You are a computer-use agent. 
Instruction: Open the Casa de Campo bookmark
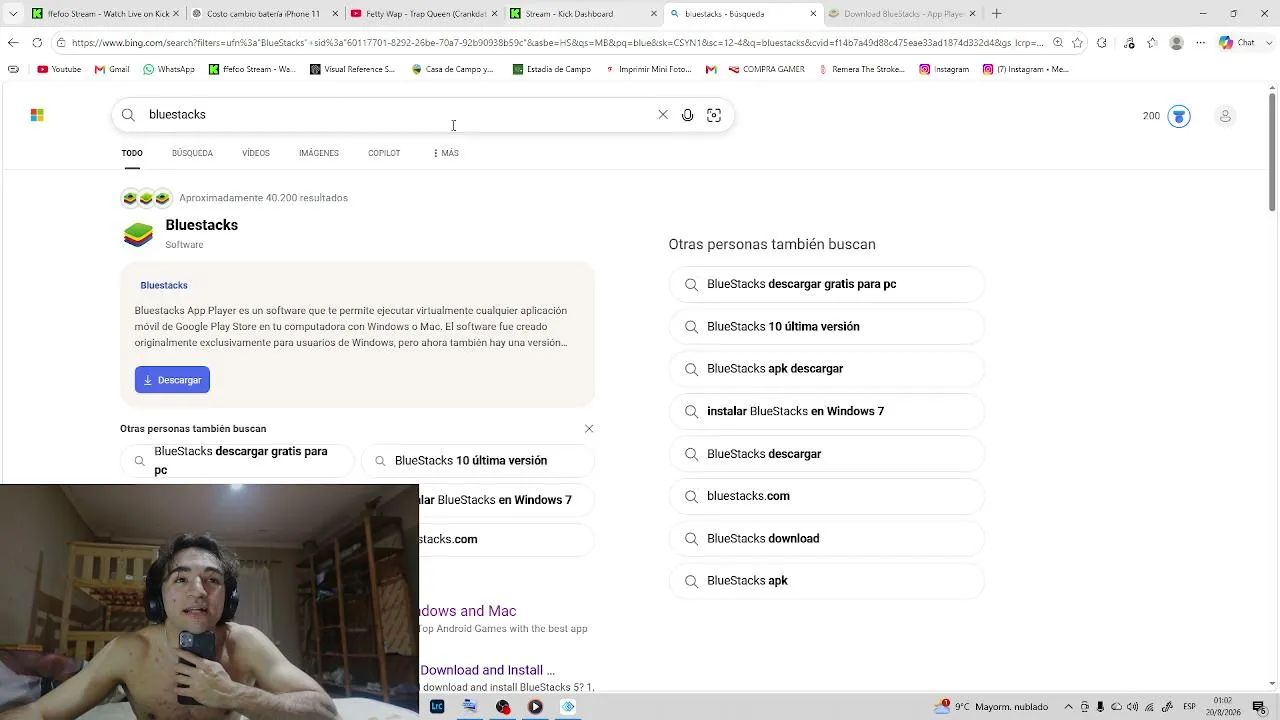(453, 69)
